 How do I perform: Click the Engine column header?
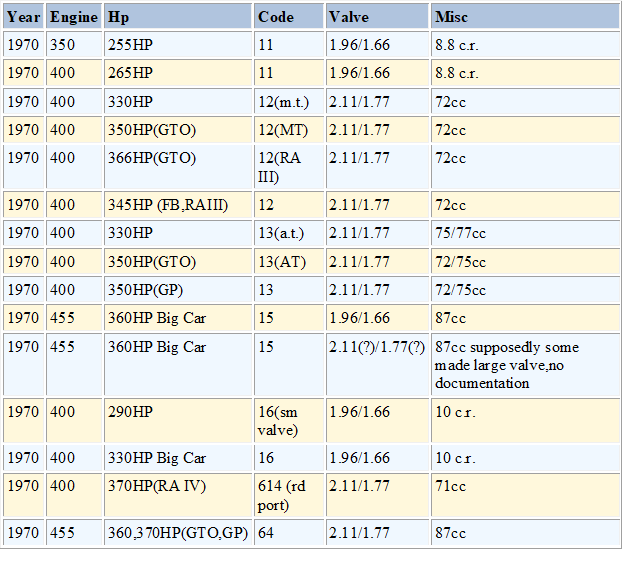(x=74, y=17)
